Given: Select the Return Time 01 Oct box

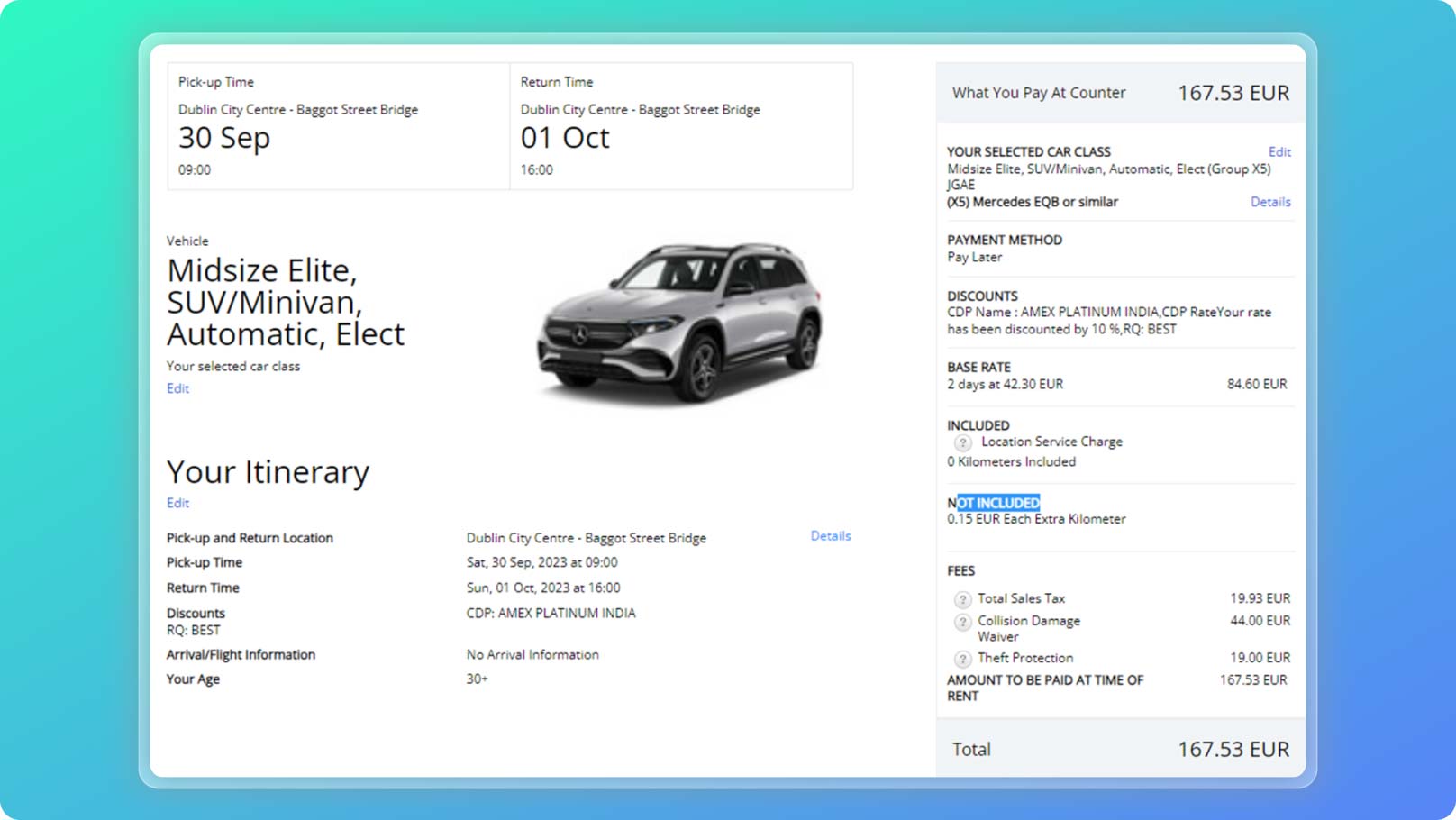Looking at the screenshot, I should point(681,126).
